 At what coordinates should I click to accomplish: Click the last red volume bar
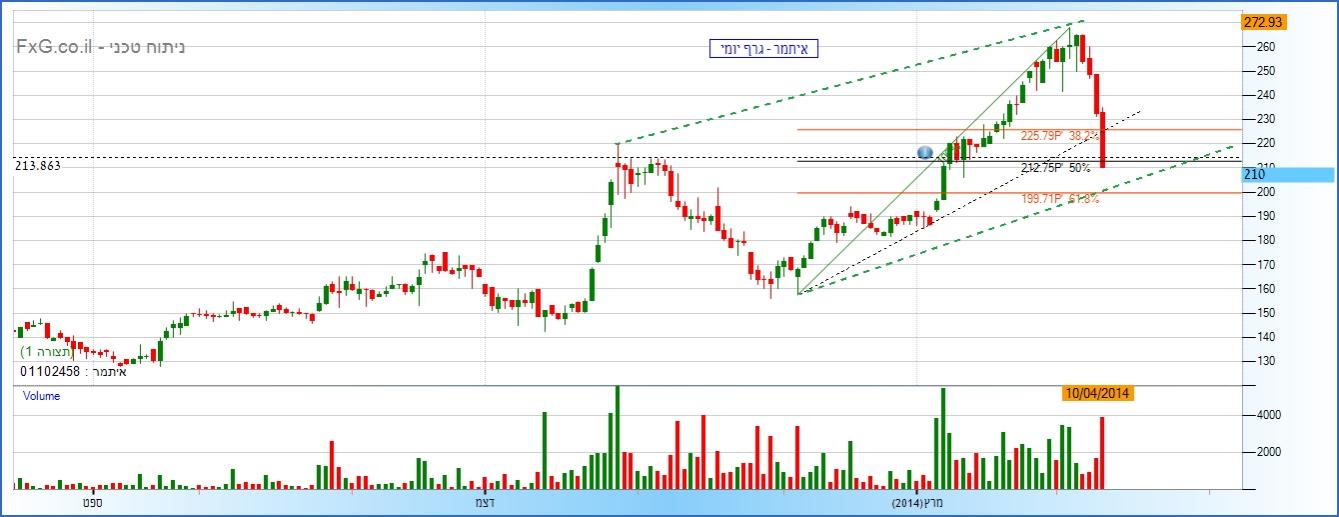pos(1103,452)
